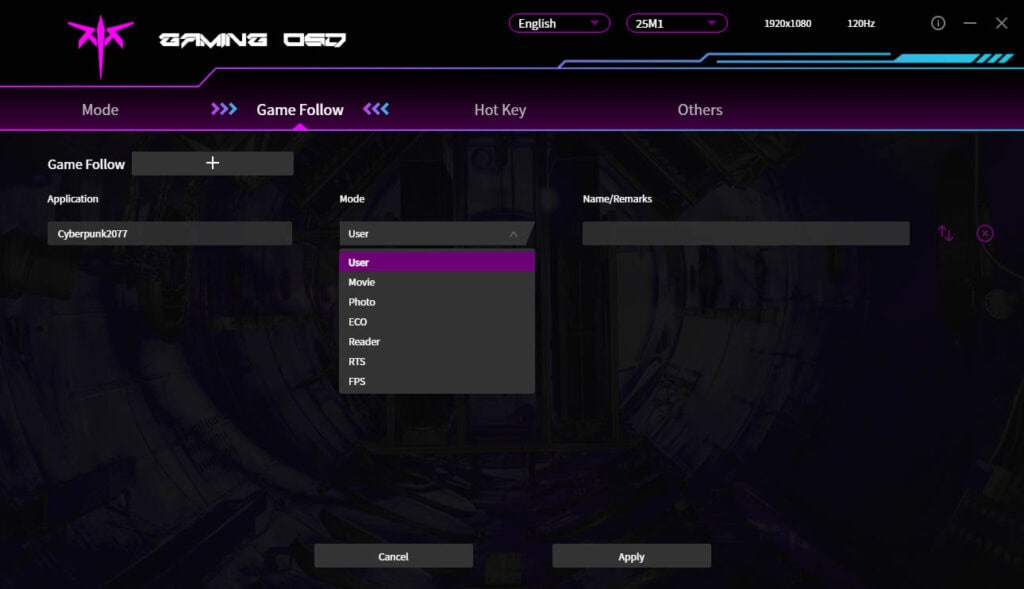Select FPS mode option

437,381
